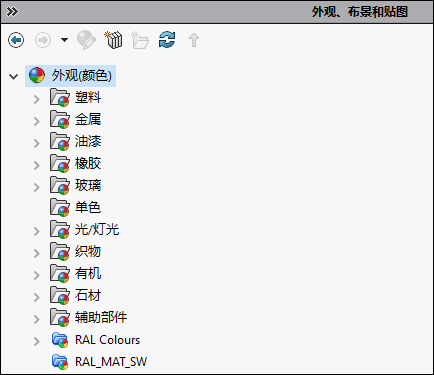The width and height of the screenshot is (434, 375).
Task: Select the 光/灯光 tree item
Action: pyautogui.click(x=97, y=229)
